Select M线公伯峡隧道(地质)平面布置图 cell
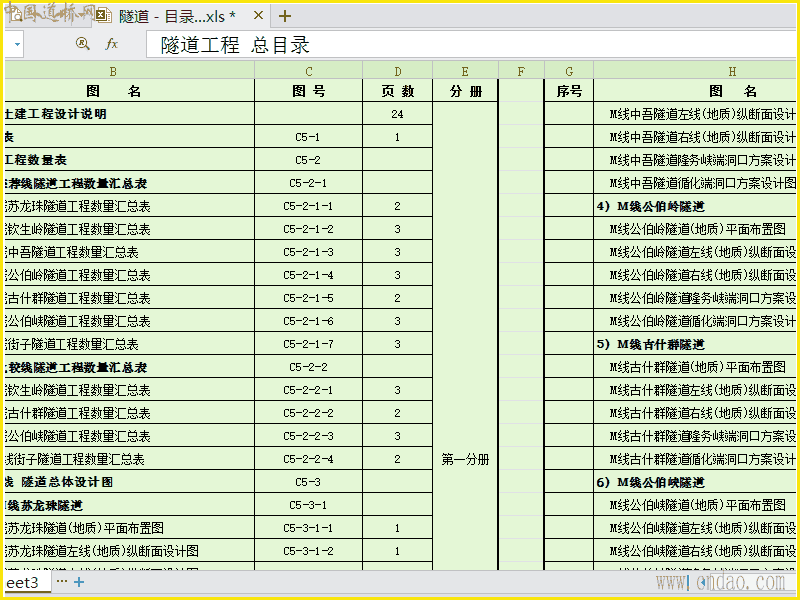This screenshot has height=600, width=800. (x=695, y=505)
